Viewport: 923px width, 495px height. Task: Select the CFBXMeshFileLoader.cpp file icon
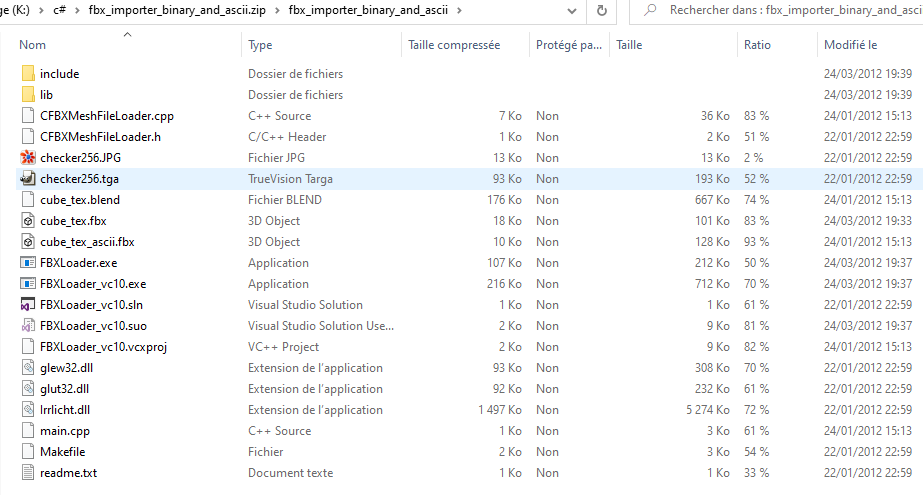pos(28,116)
